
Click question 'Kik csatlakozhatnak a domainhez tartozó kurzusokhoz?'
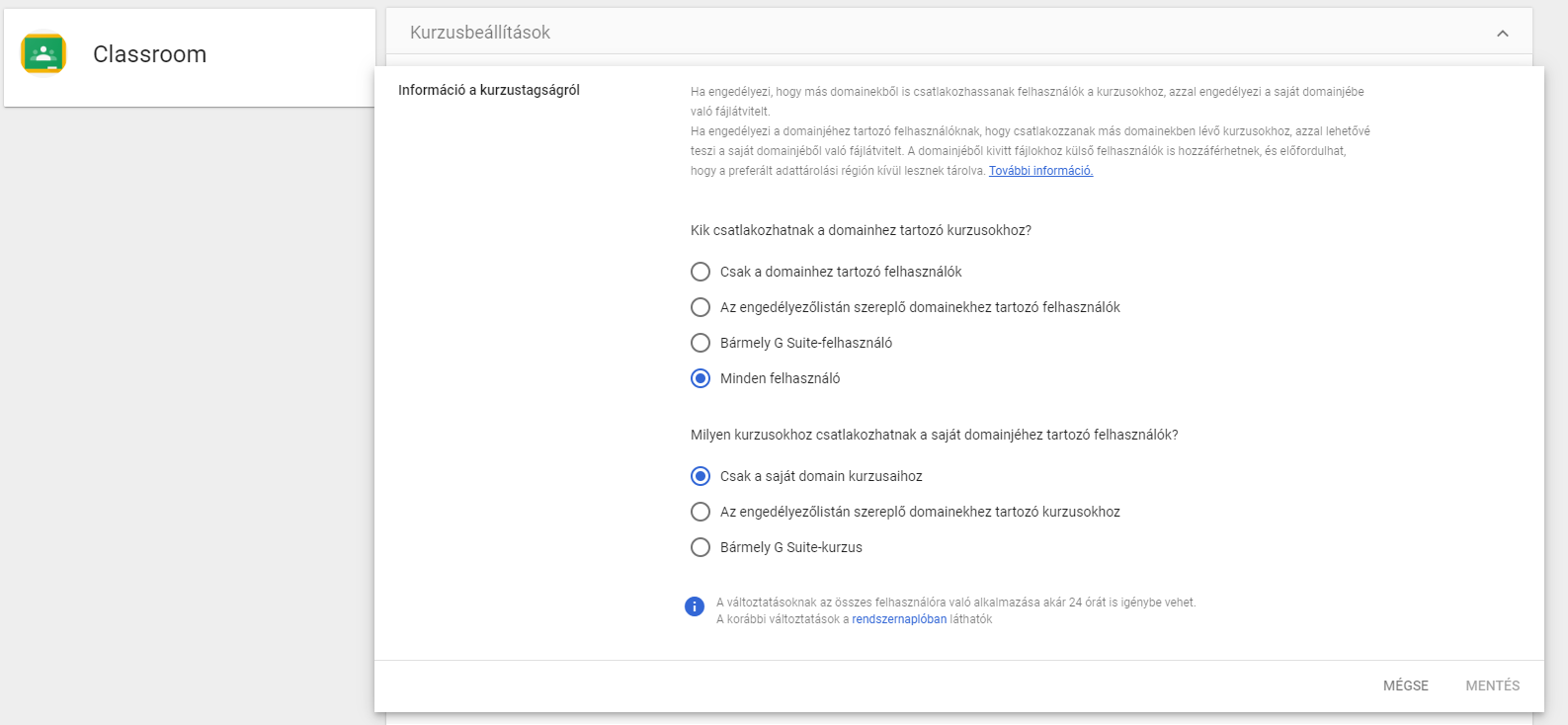(861, 230)
